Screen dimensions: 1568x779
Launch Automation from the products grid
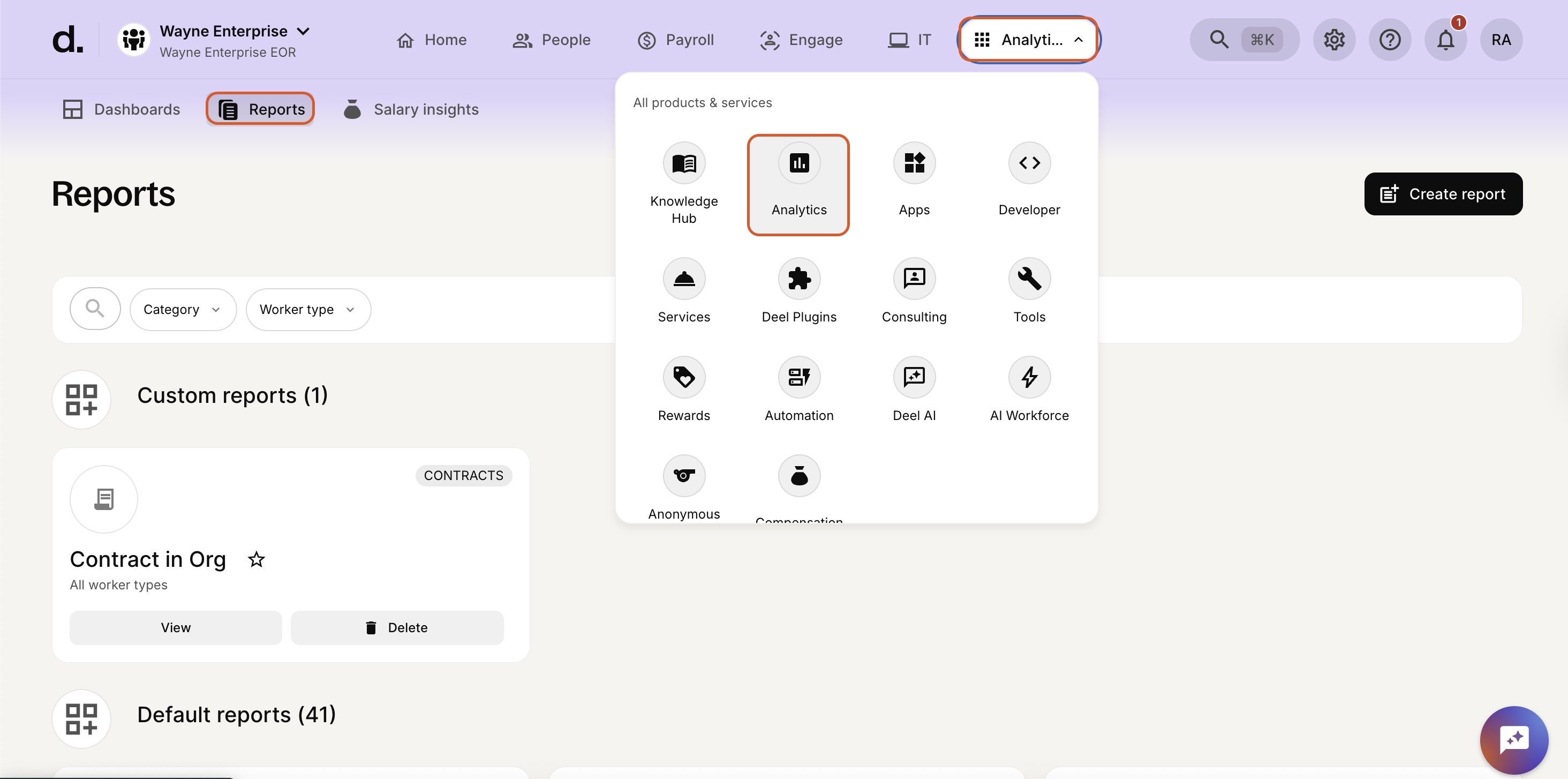pyautogui.click(x=798, y=378)
